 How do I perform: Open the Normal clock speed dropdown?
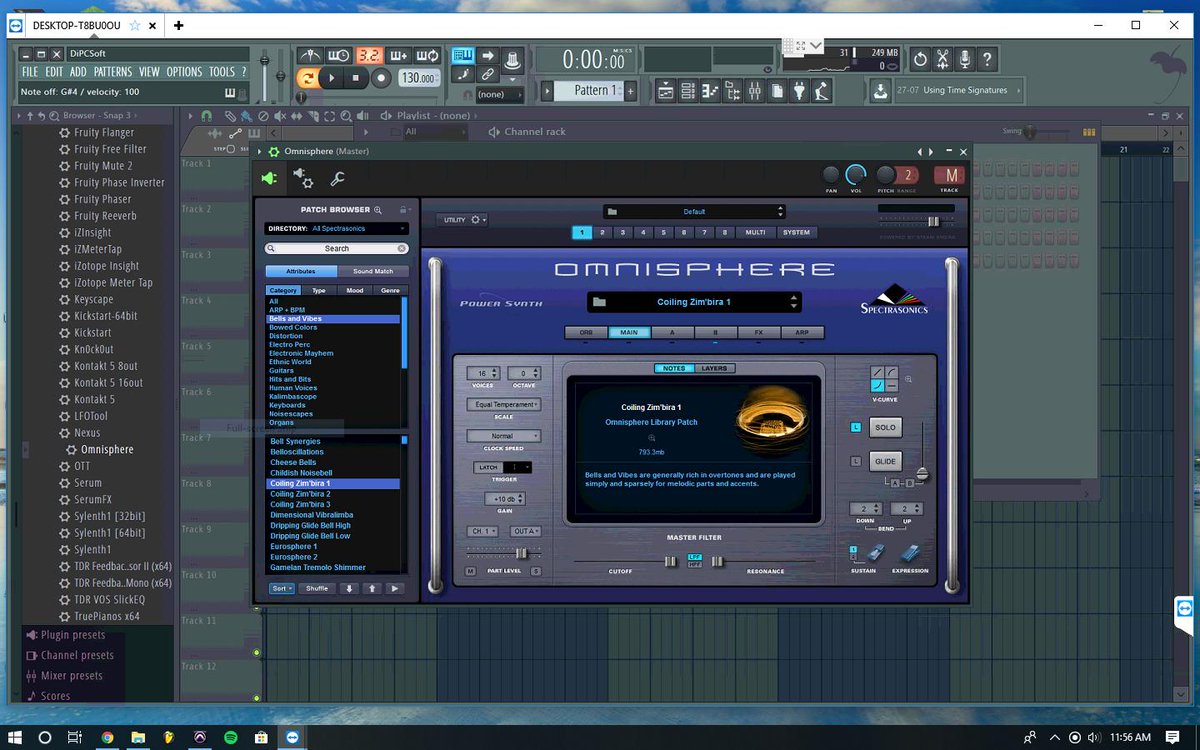coord(503,436)
